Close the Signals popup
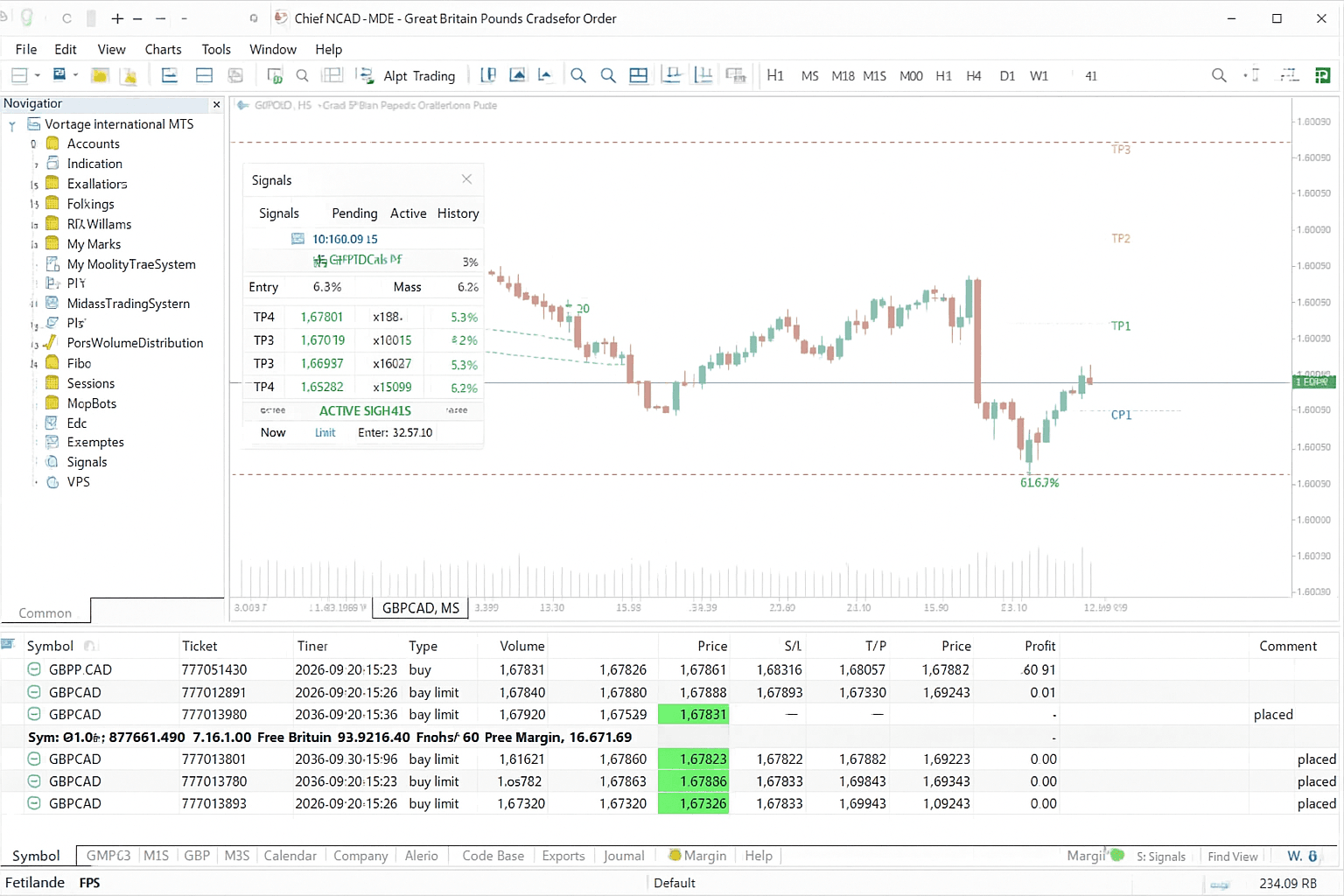1344x896 pixels. [466, 179]
